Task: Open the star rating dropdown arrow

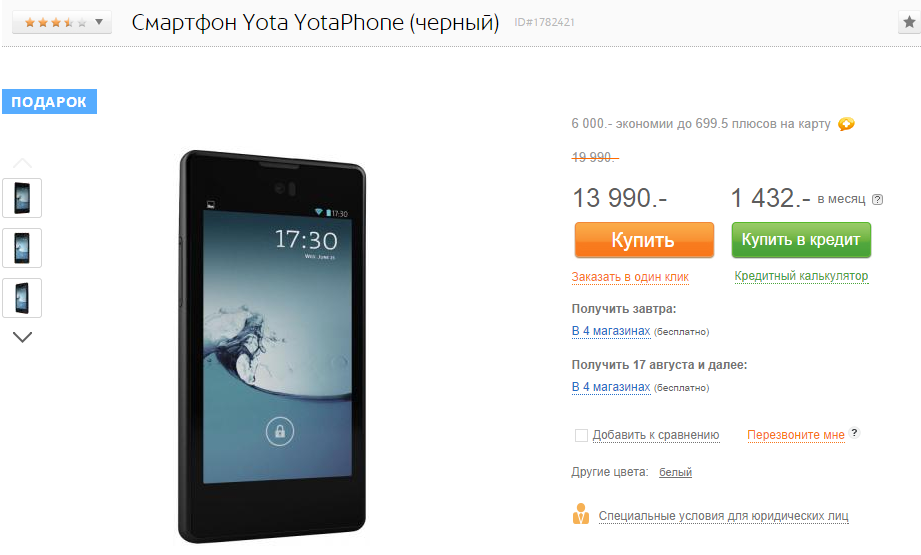Action: pos(99,22)
